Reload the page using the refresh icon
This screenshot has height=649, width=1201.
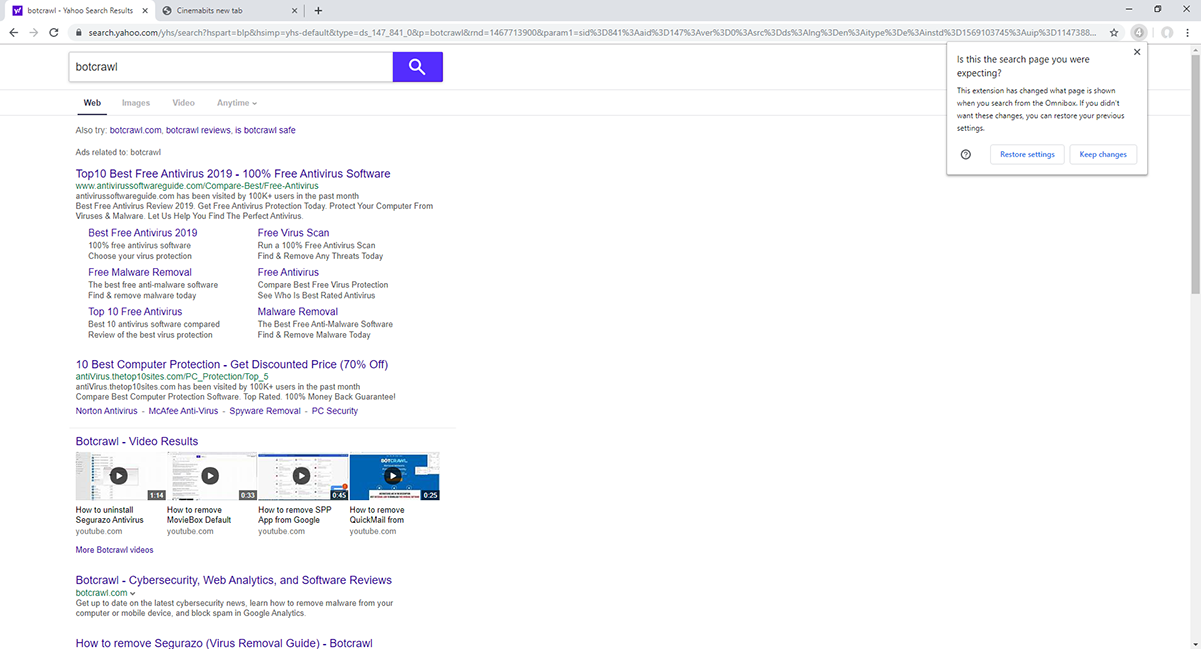54,33
